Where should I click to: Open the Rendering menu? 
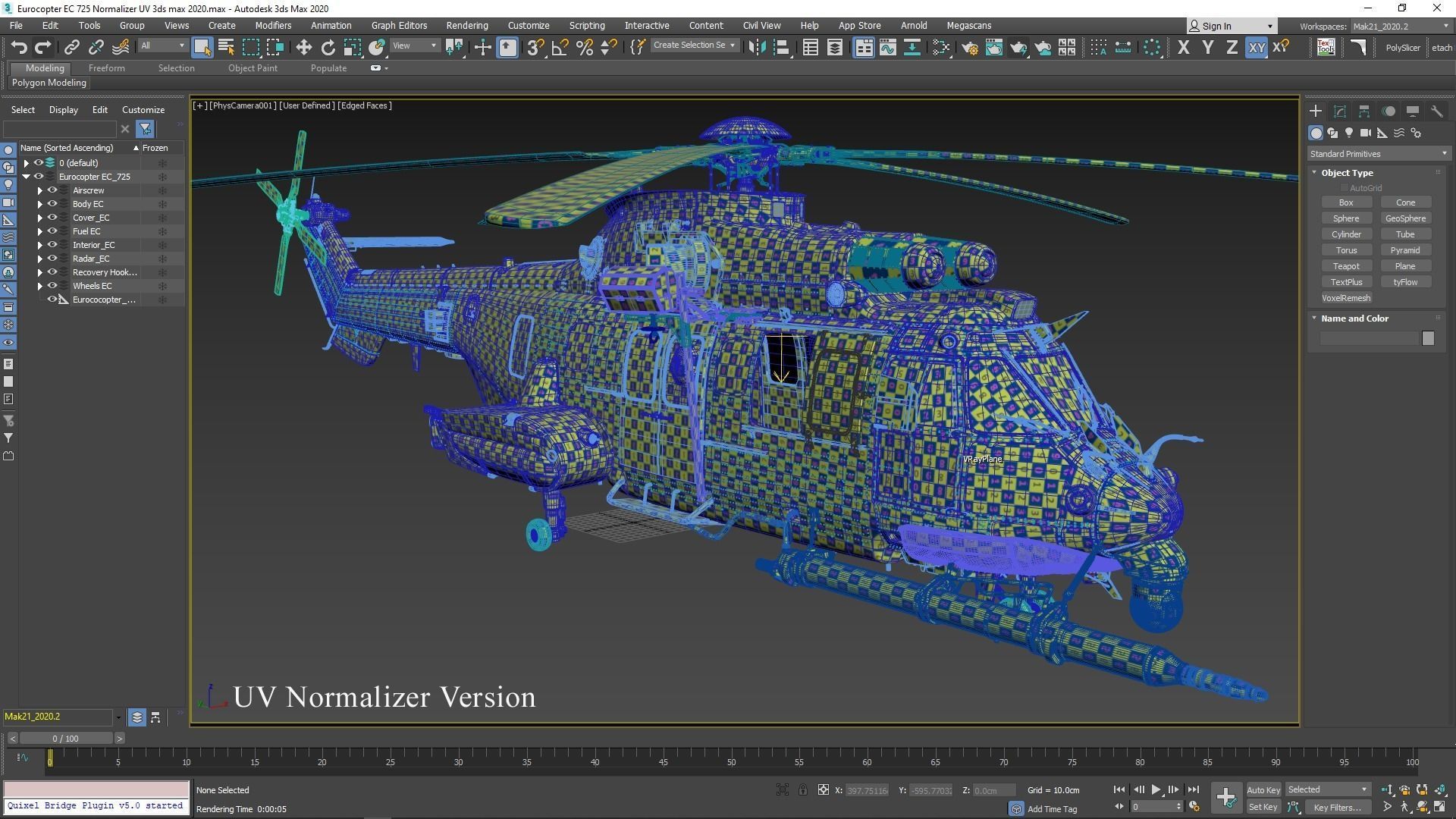pyautogui.click(x=466, y=25)
